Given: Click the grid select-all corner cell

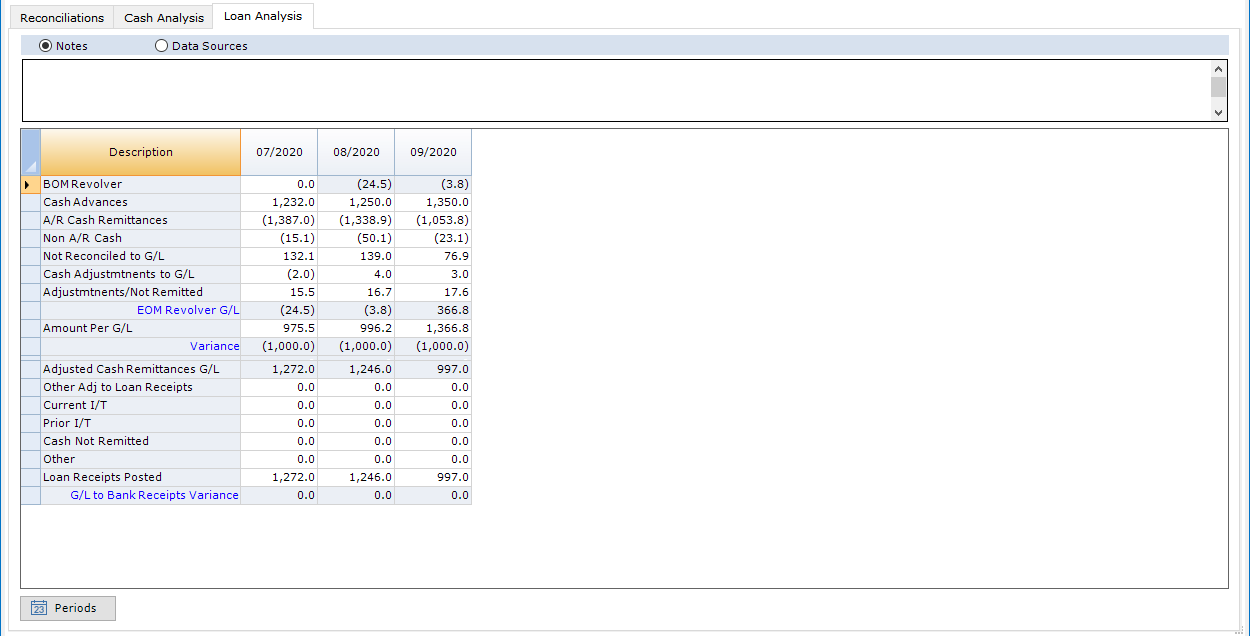Looking at the screenshot, I should pyautogui.click(x=31, y=152).
